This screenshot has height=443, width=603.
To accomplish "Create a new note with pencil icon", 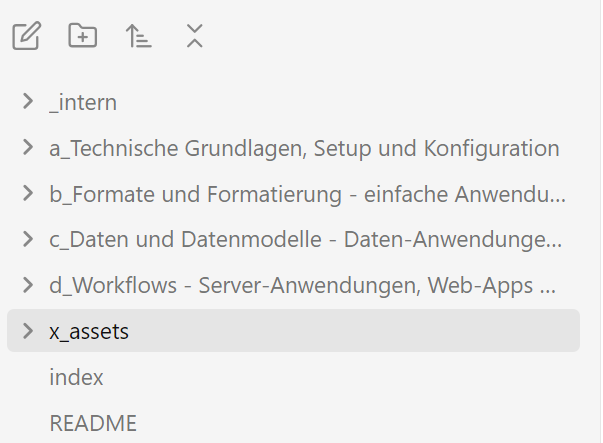I will 27,37.
